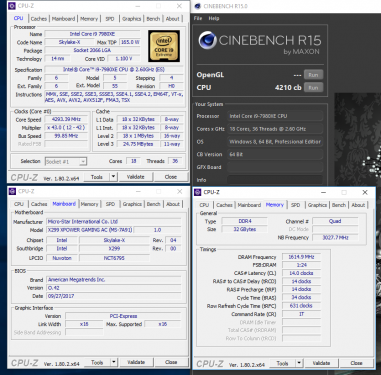Select About tab in the Mainboard window
This screenshot has height=375, width=381.
[173, 204]
